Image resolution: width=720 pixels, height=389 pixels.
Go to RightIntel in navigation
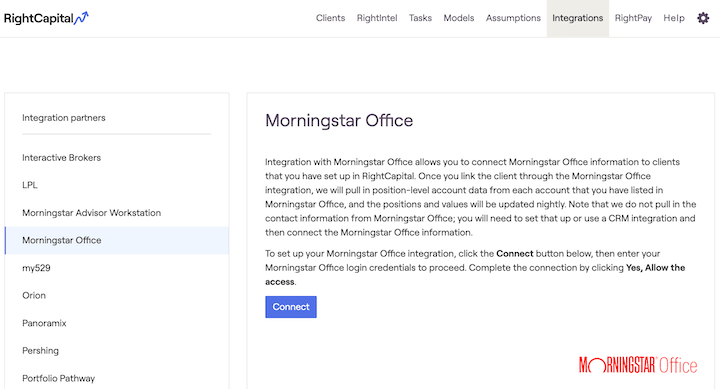(377, 18)
